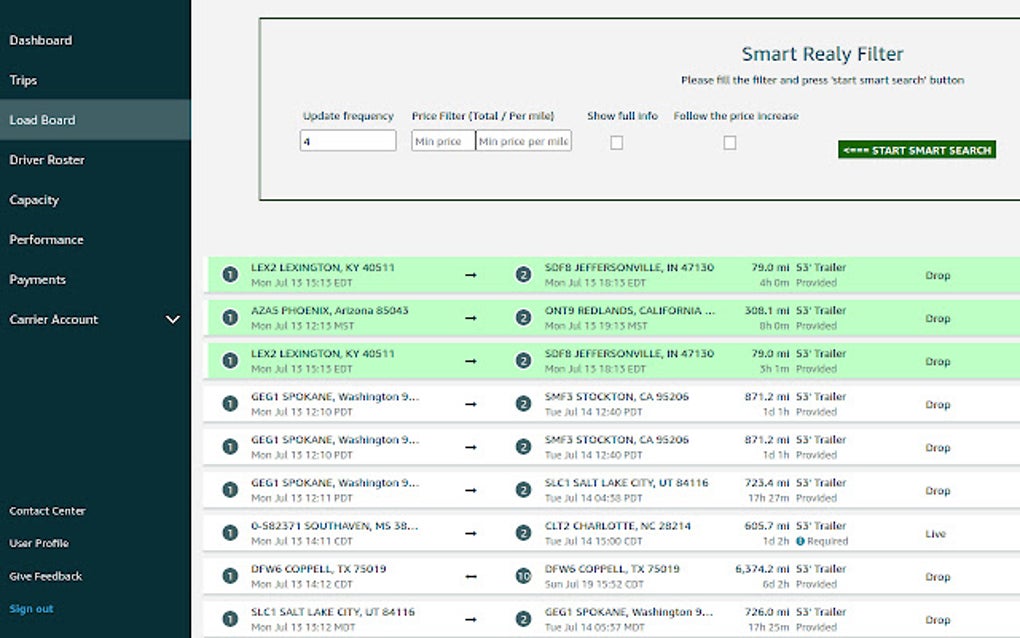Click the stop 2 icon beside SDF8 Jeffersonville
Viewport: 1020px width, 638px height.
(523, 274)
